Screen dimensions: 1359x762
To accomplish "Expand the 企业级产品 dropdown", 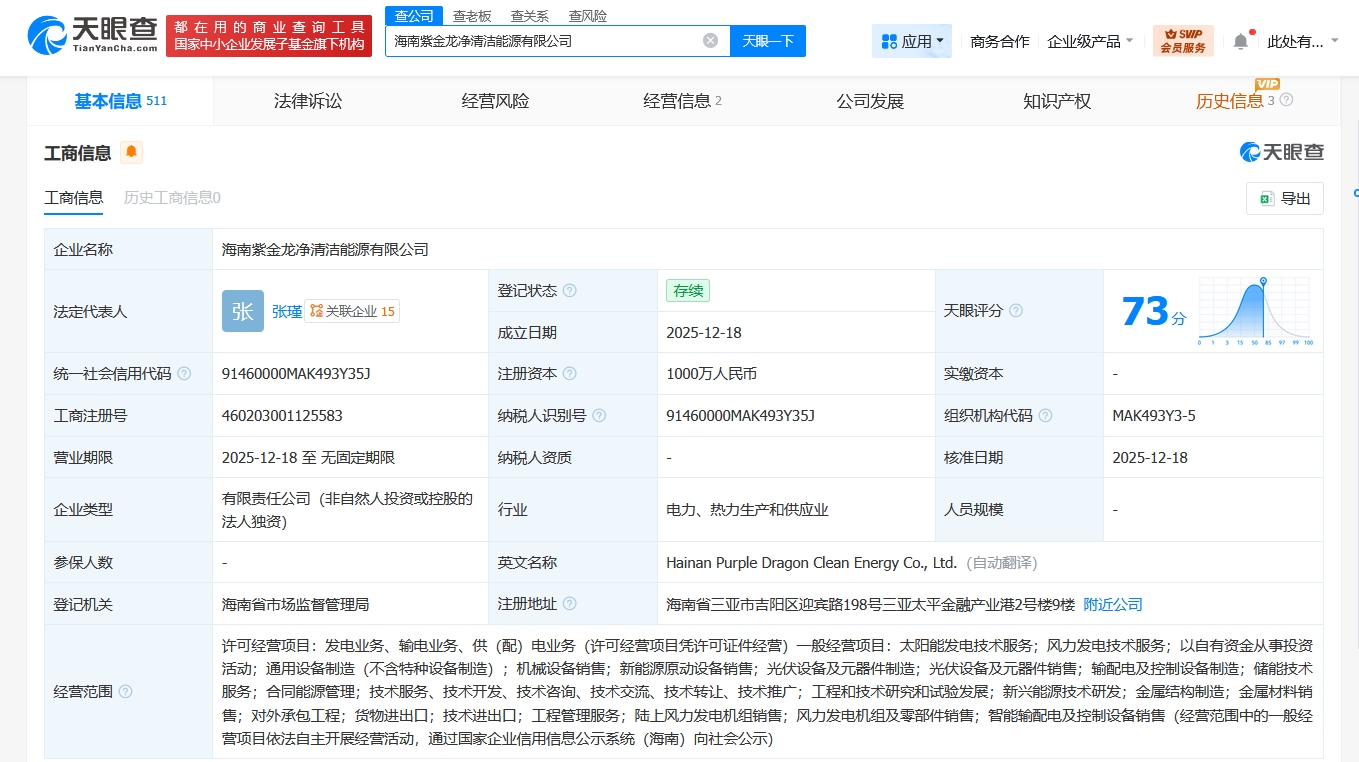I will pyautogui.click(x=1090, y=41).
